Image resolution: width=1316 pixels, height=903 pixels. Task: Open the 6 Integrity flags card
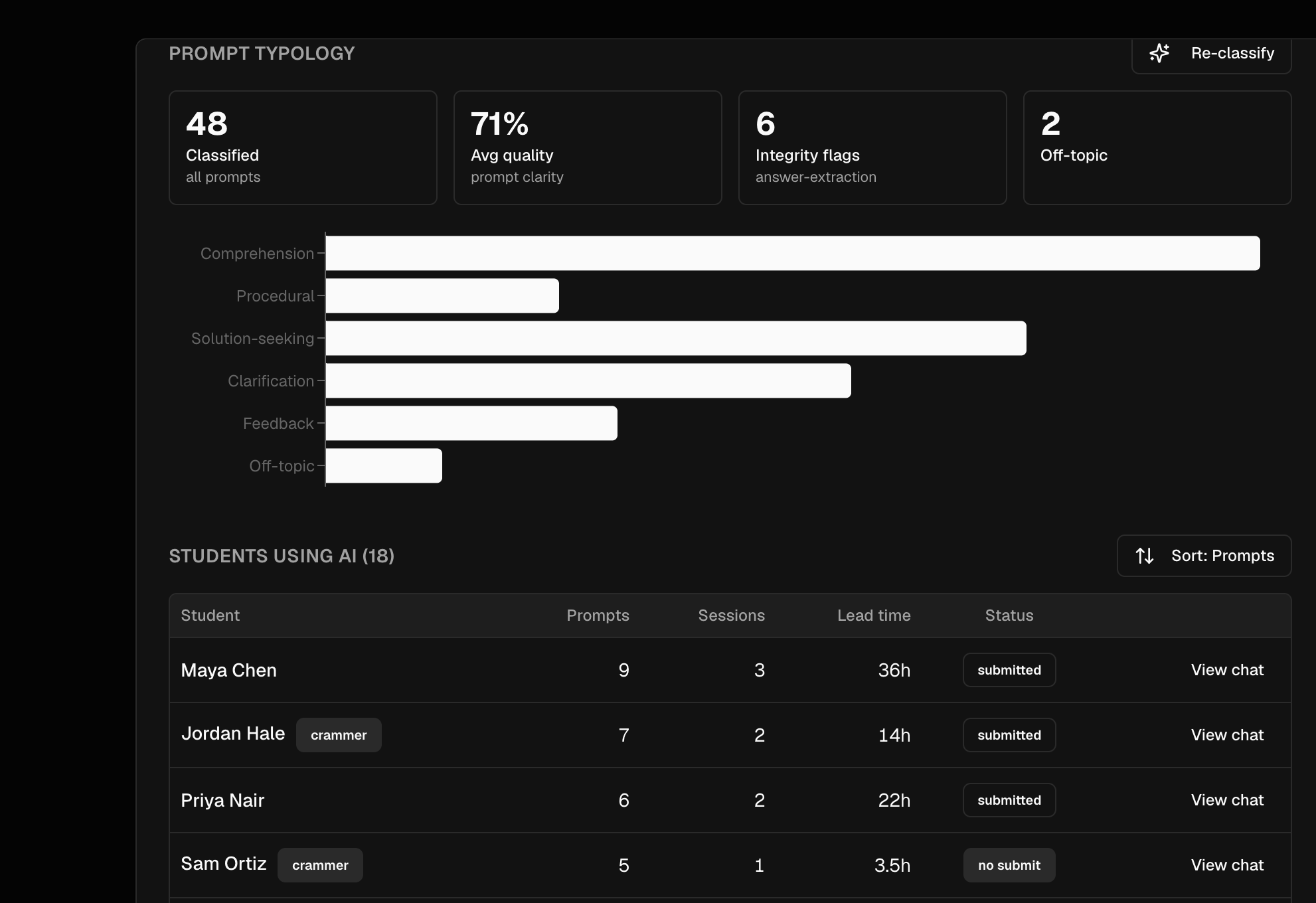coord(872,147)
